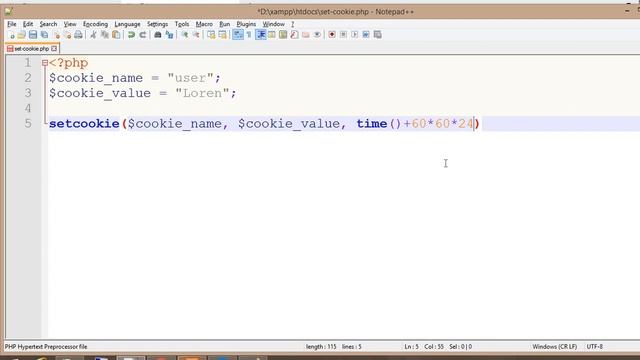
Task: Zoom in using the toolbar icon
Action: (x=184, y=35)
